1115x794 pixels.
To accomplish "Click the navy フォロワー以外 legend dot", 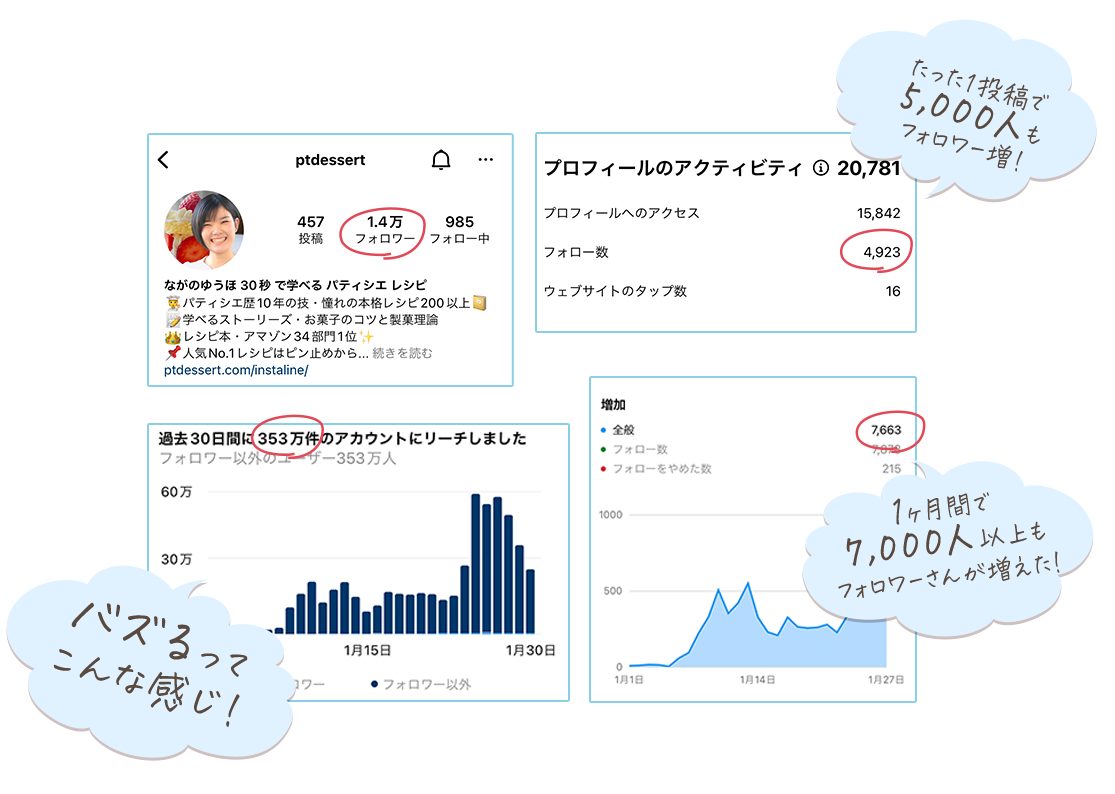I will click(x=374, y=684).
